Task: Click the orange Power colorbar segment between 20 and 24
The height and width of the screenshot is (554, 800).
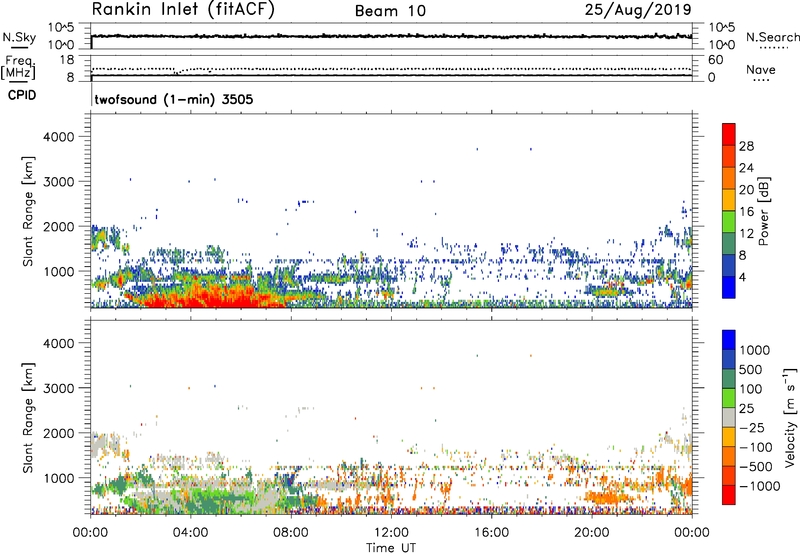Action: coord(729,178)
